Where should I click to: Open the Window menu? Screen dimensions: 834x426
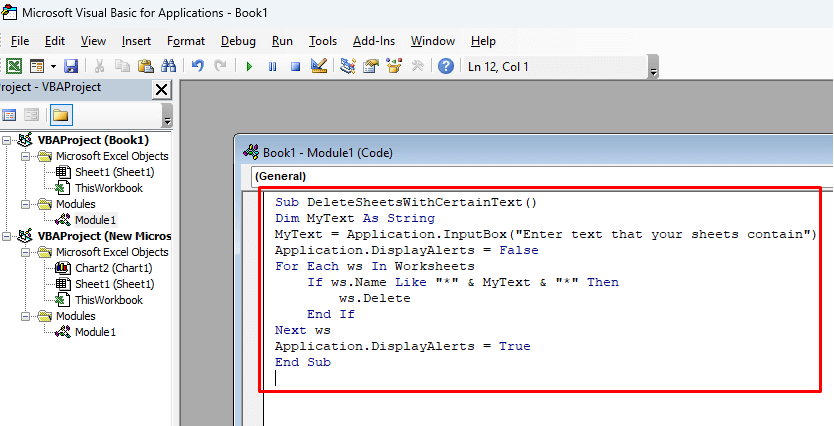pyautogui.click(x=433, y=41)
